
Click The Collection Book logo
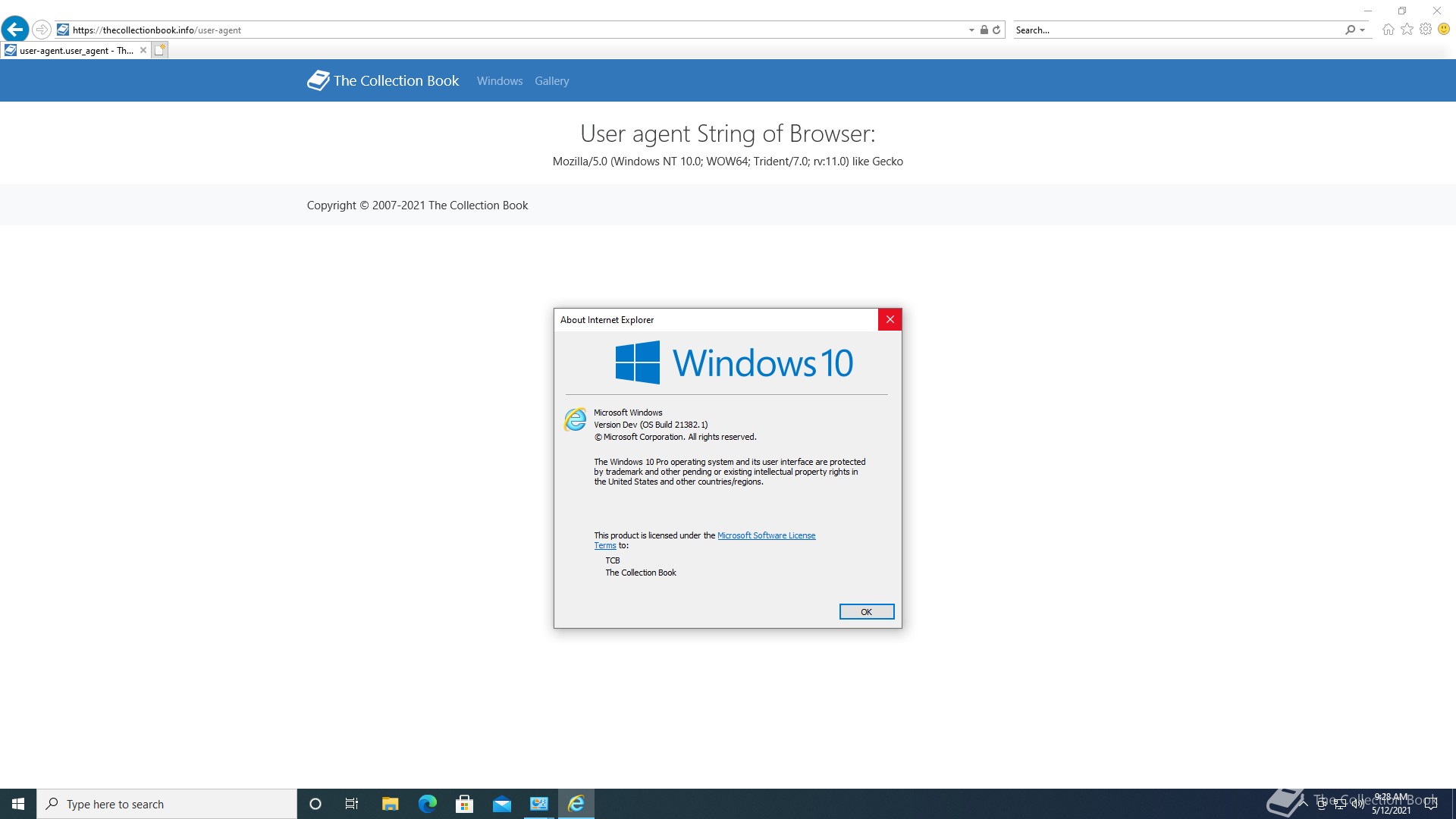coord(383,80)
